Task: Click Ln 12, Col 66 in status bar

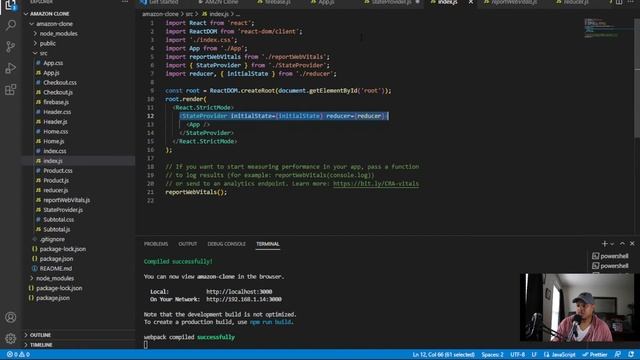Action: pos(443,354)
